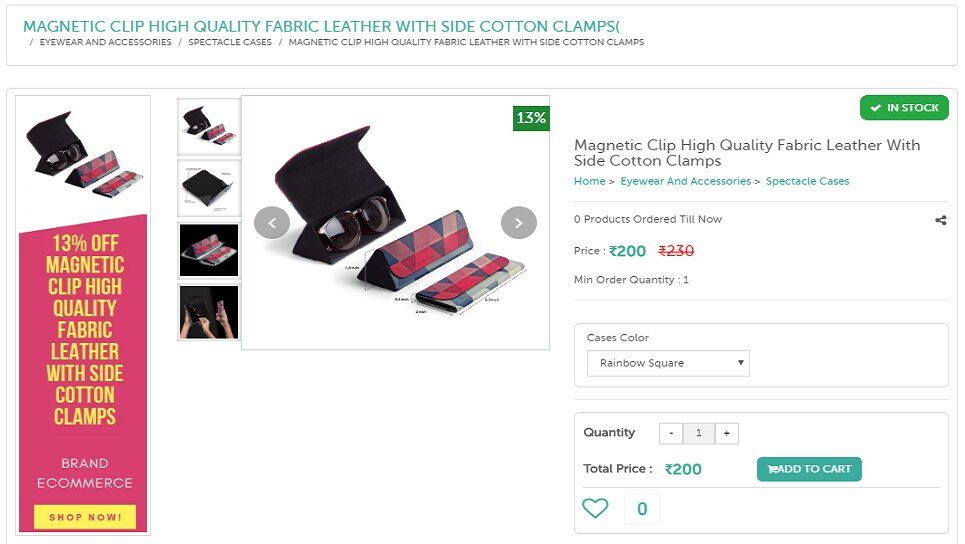This screenshot has width=965, height=544.
Task: Click the In Stock badge
Action: [904, 108]
